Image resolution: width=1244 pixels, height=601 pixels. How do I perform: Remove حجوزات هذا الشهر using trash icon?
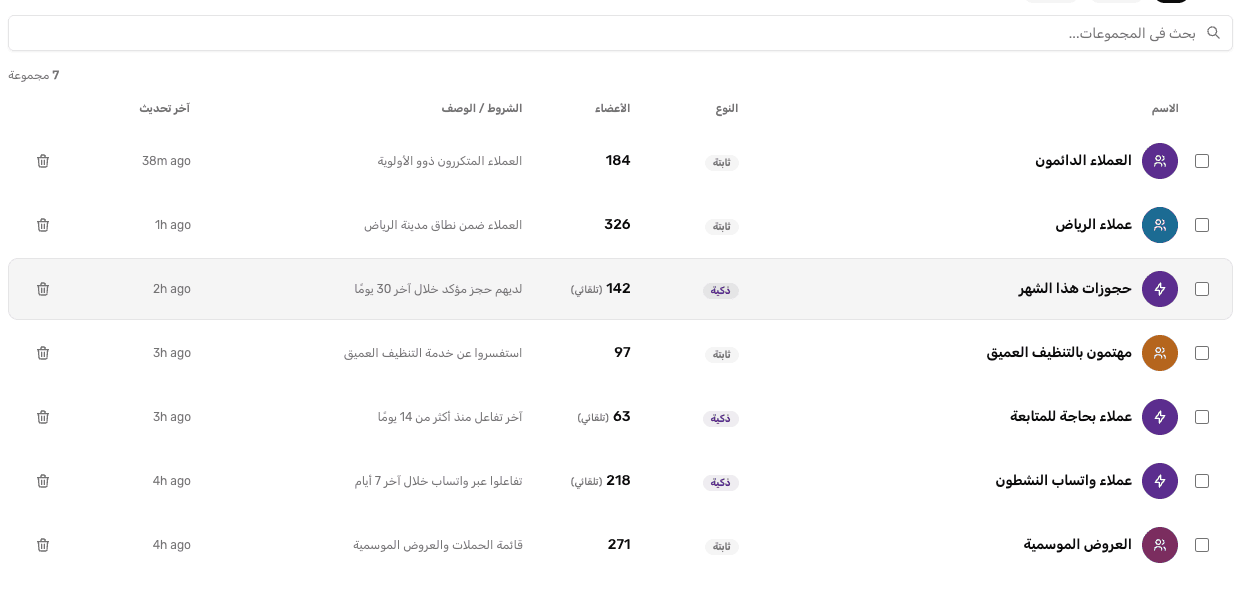point(43,289)
